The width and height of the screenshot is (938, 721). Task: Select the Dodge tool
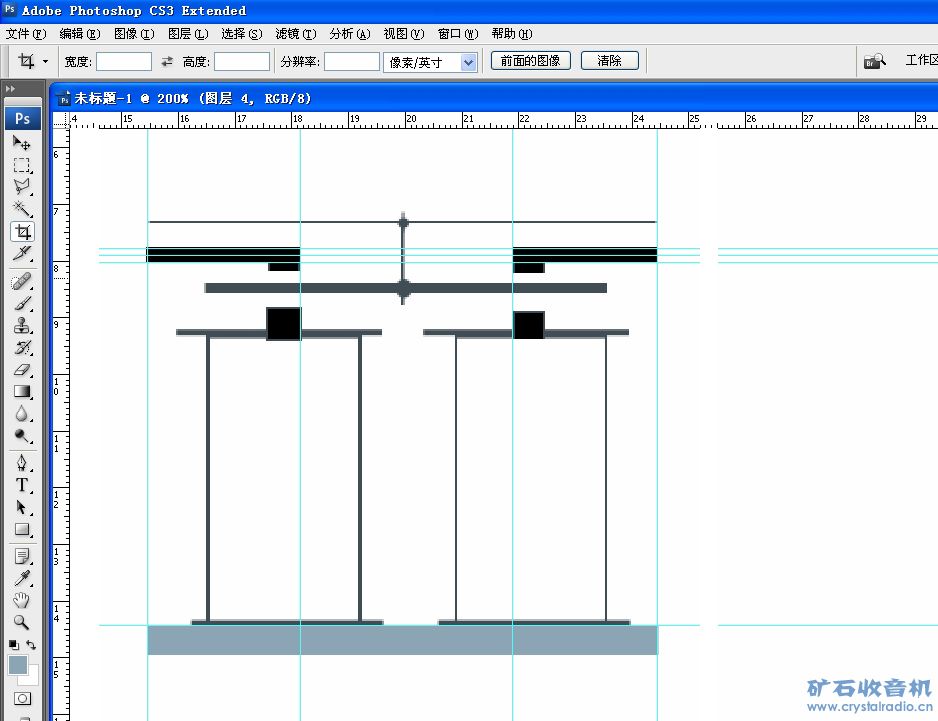click(x=22, y=436)
